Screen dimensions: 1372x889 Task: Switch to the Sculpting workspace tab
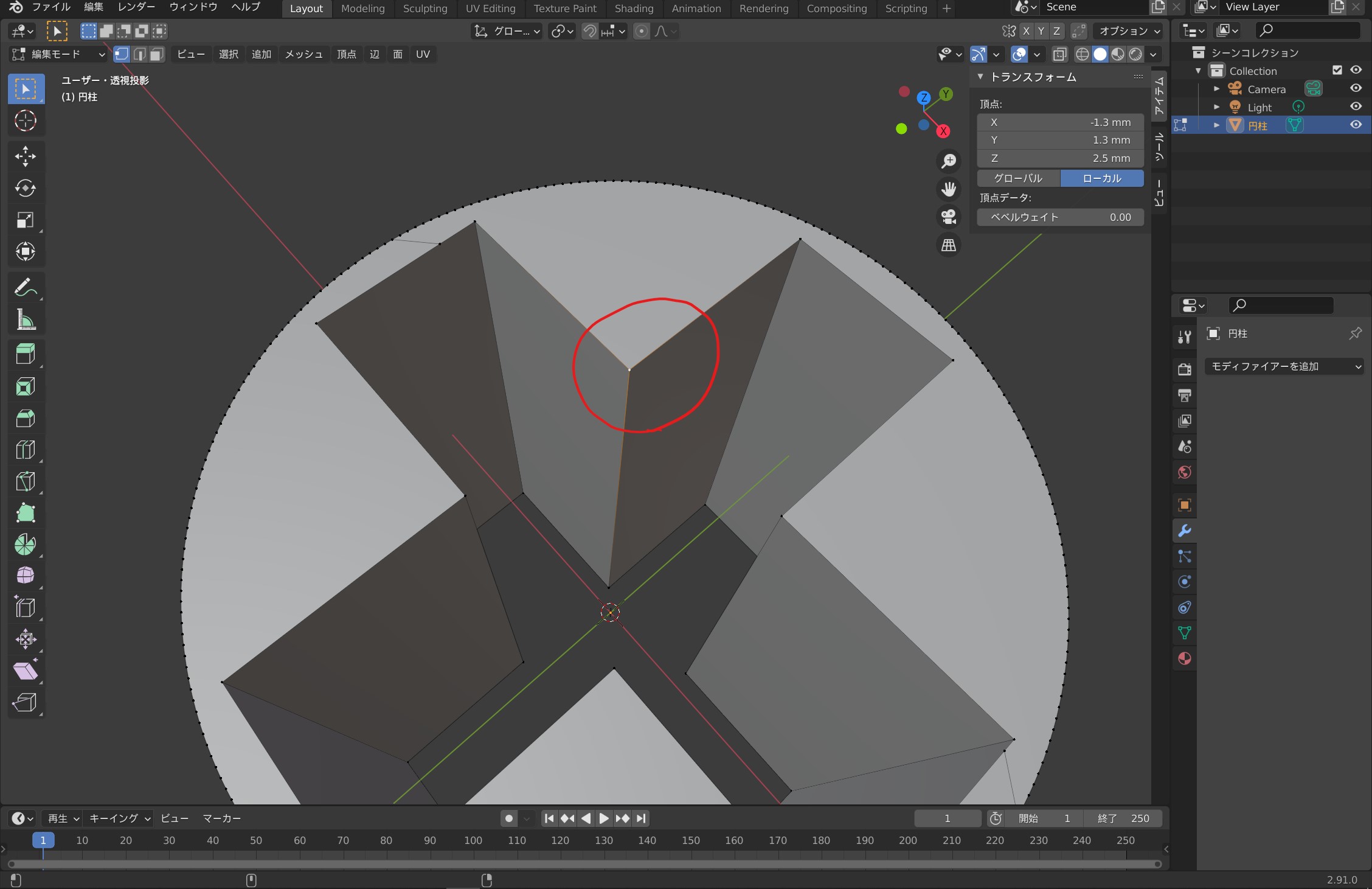tap(424, 9)
